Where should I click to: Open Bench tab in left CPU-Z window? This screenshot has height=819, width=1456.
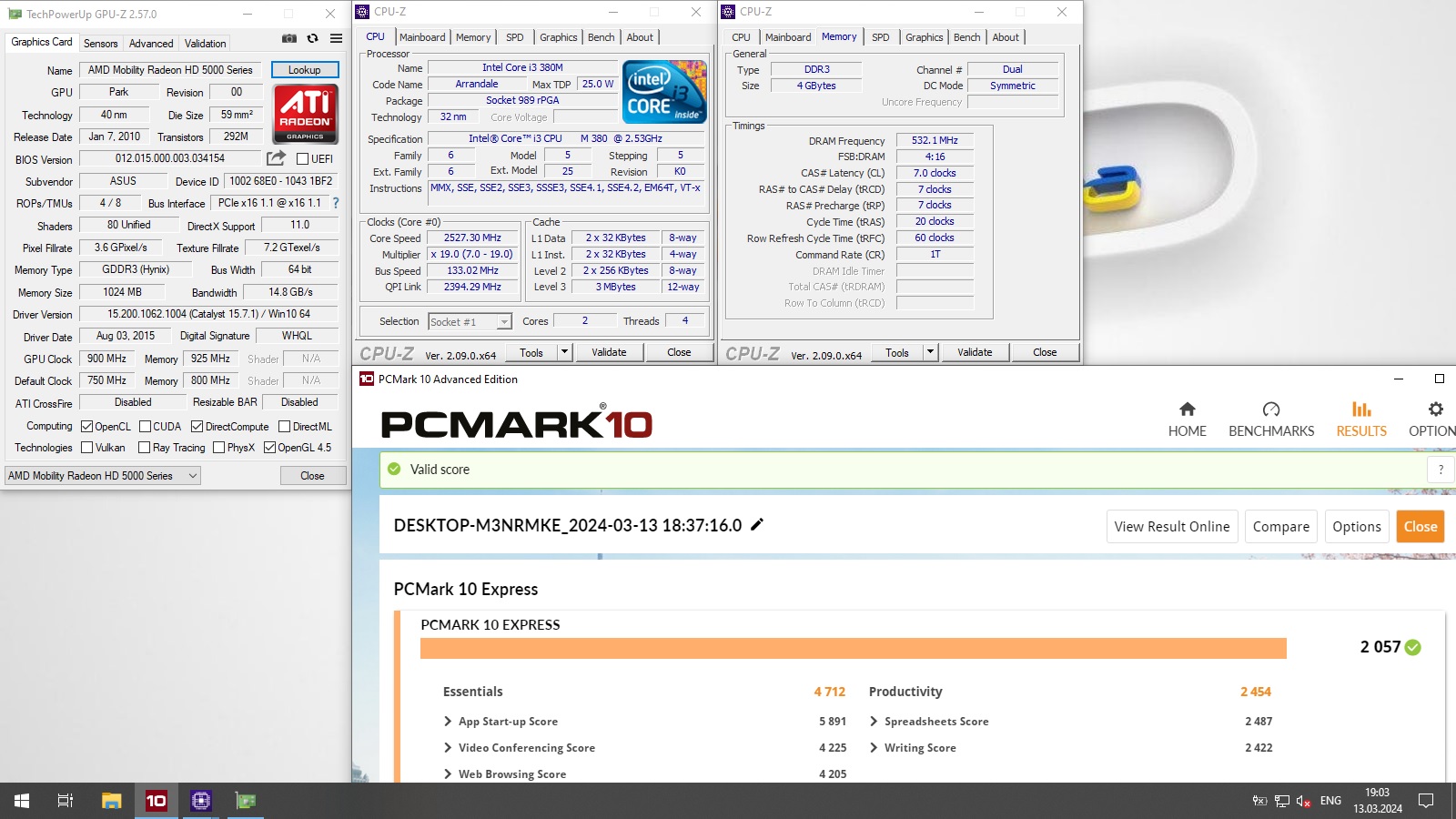(x=601, y=37)
